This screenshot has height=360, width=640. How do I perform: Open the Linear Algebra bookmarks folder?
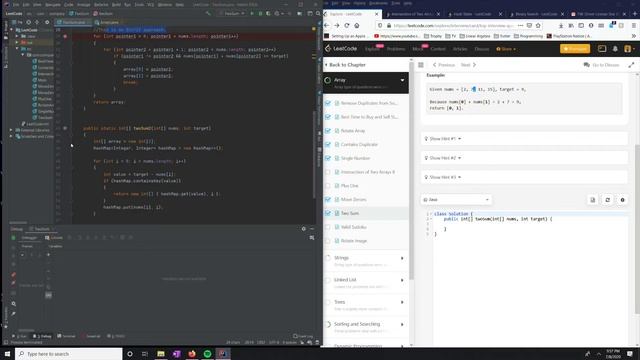(x=475, y=36)
